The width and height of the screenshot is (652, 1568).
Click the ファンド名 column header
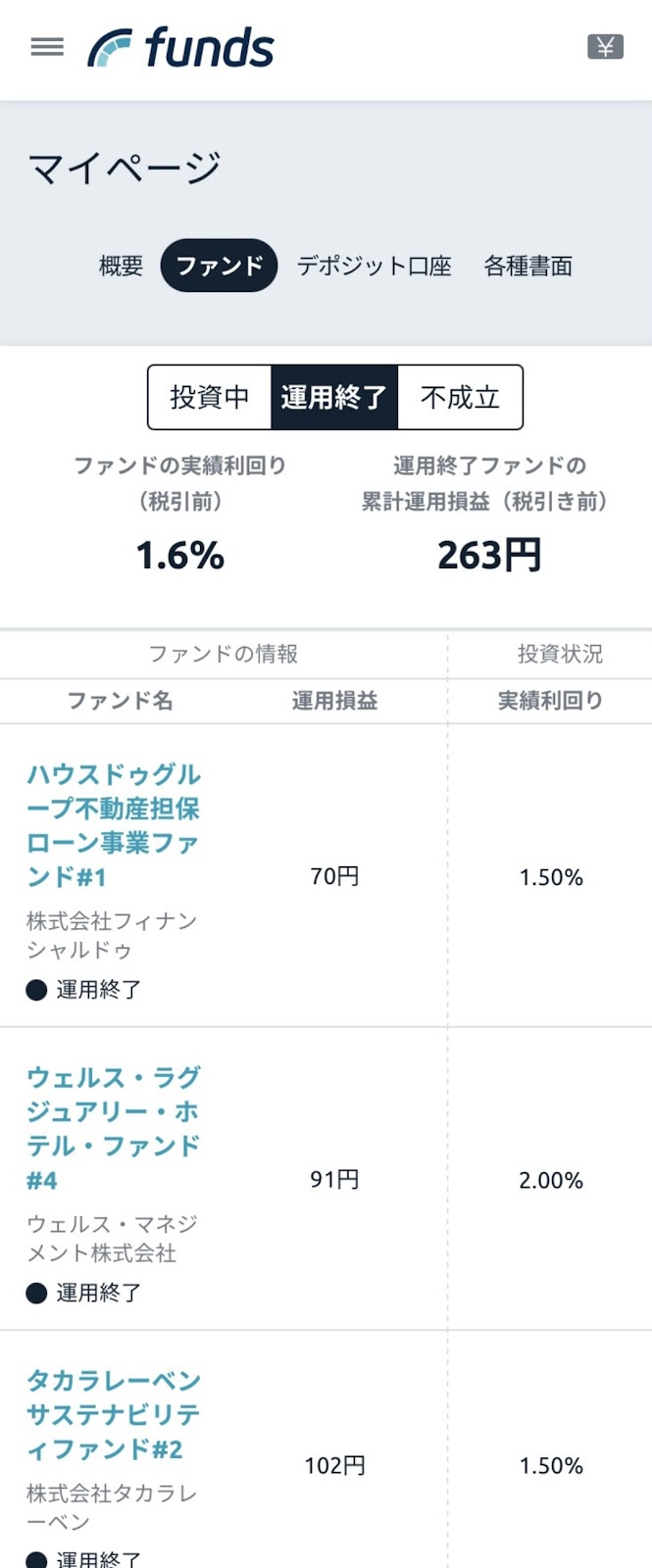click(120, 701)
